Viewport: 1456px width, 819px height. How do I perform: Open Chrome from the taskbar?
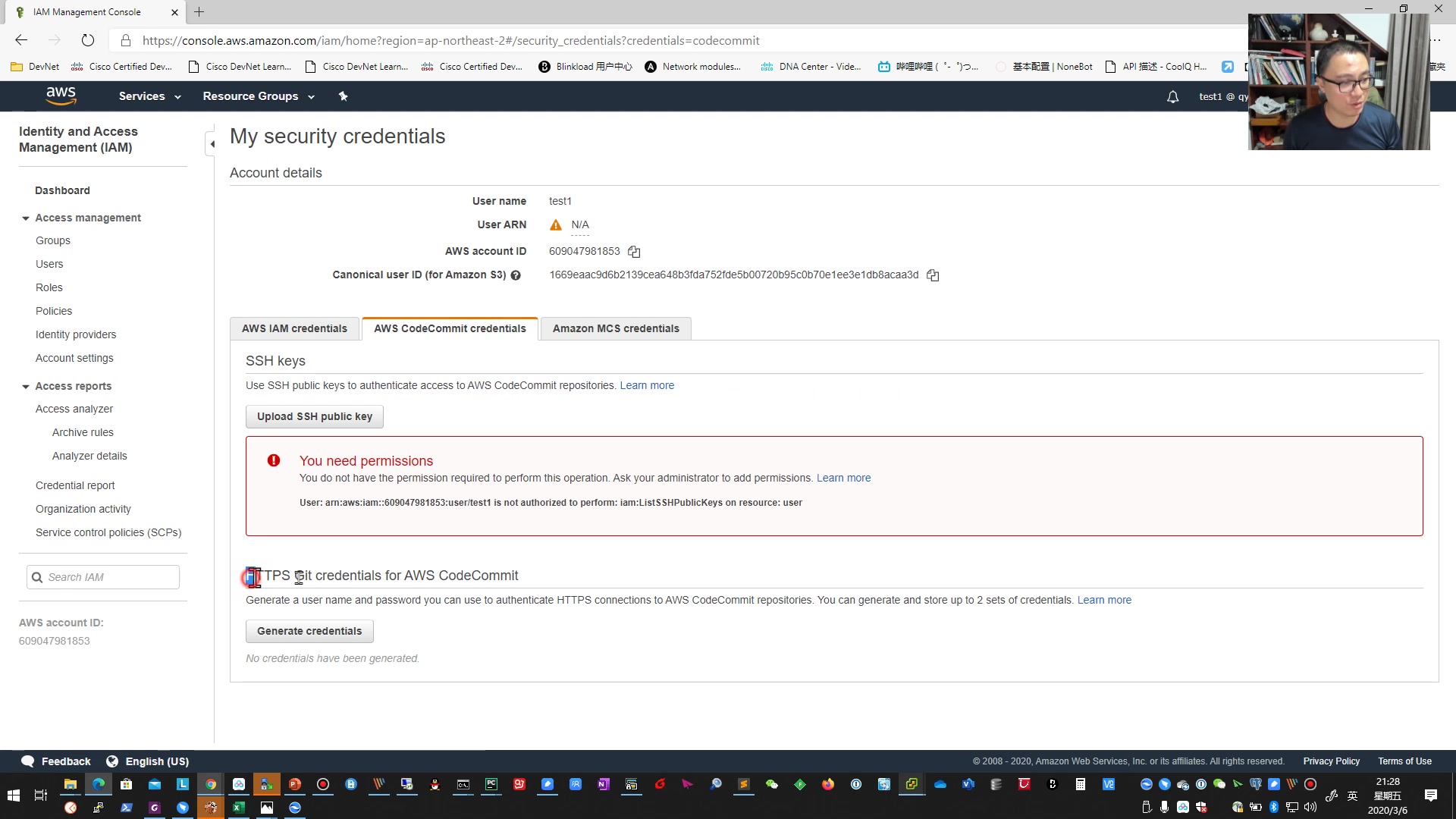[211, 784]
